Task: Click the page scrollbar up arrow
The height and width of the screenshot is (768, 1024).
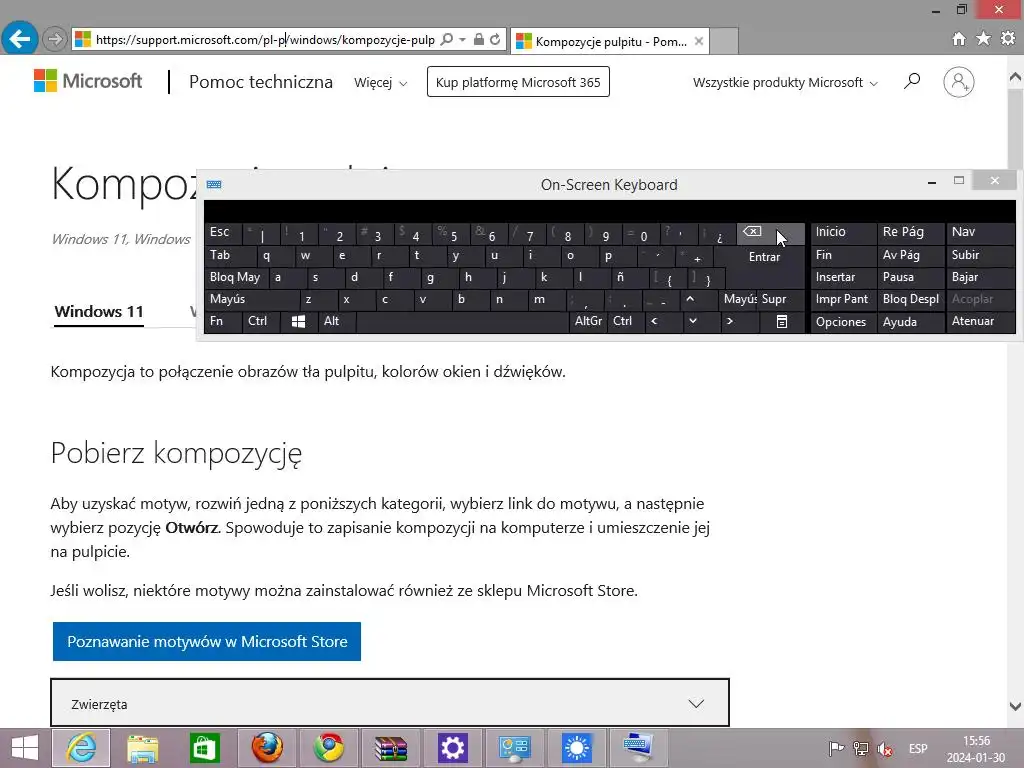Action: 1015,77
